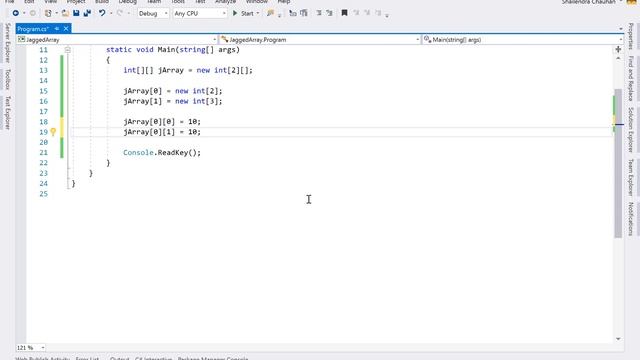
Task: Click the line 'jArray[0][0] = 10;'
Action: [162, 122]
